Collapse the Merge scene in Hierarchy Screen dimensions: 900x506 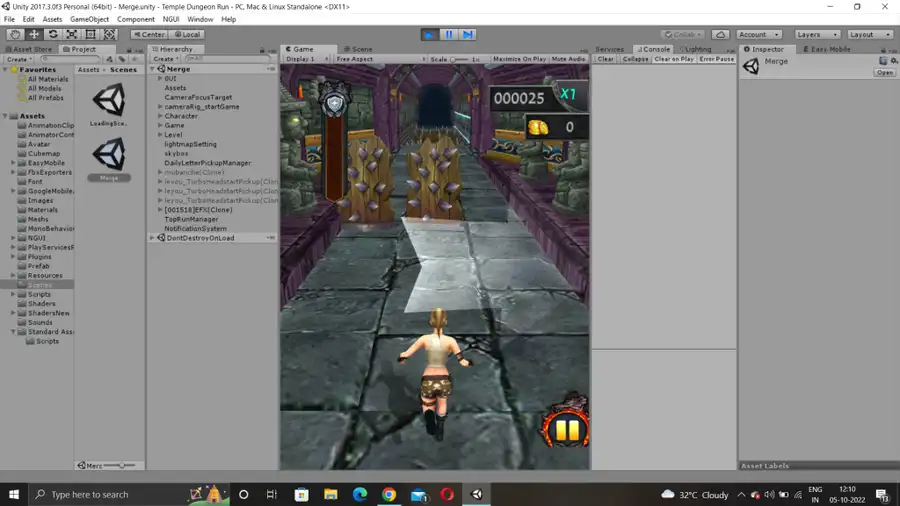(x=153, y=69)
